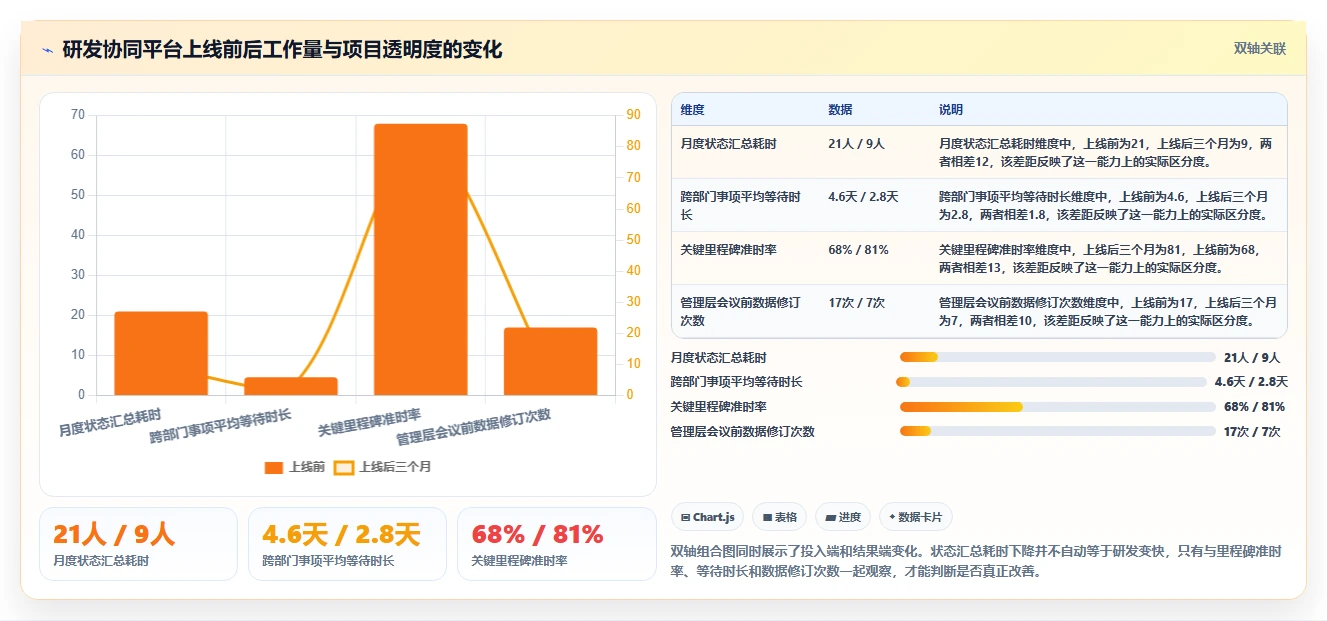Click the 维度 column header
Viewport: 1327px width, 621px height.
[x=693, y=110]
